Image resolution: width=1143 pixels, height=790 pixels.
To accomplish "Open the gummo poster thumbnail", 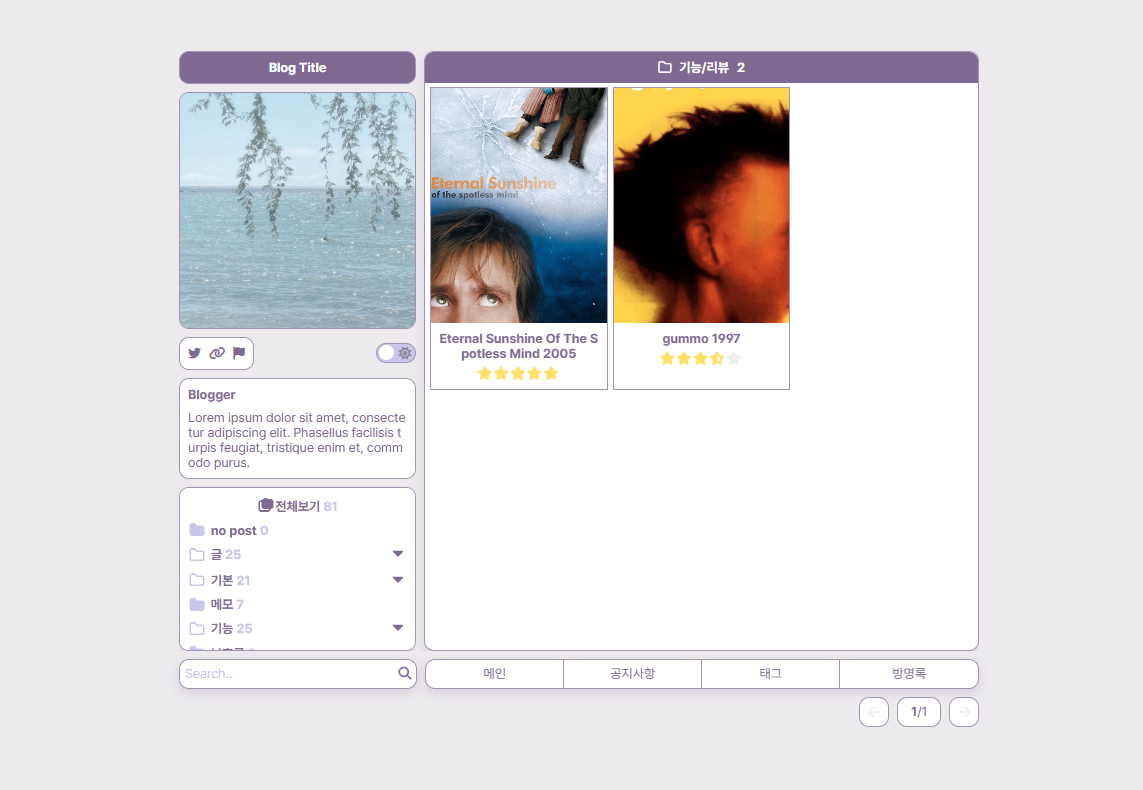I will (701, 206).
